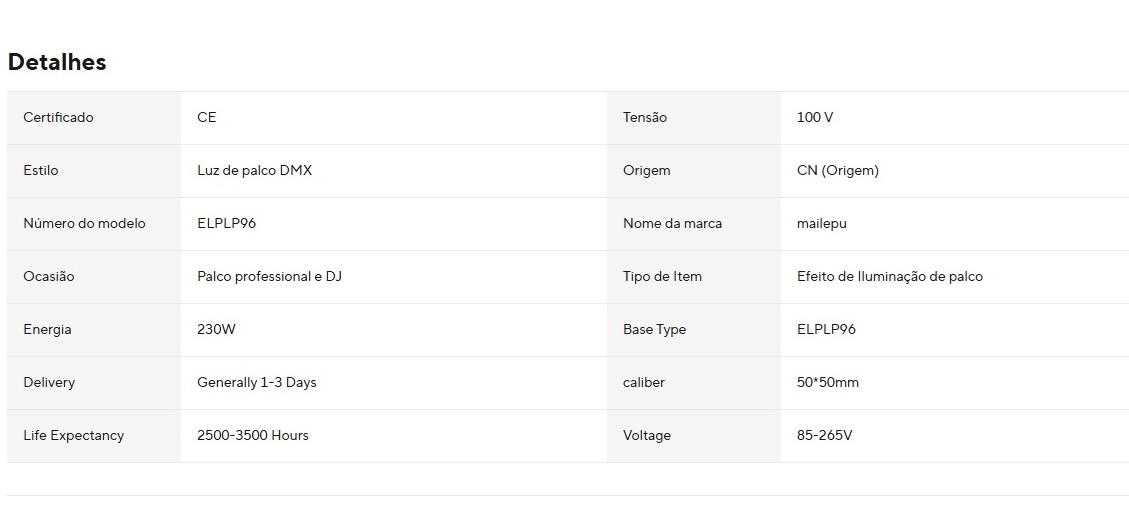Click the 2500-3500 Hours life expectancy
The image size is (1129, 523).
[253, 435]
